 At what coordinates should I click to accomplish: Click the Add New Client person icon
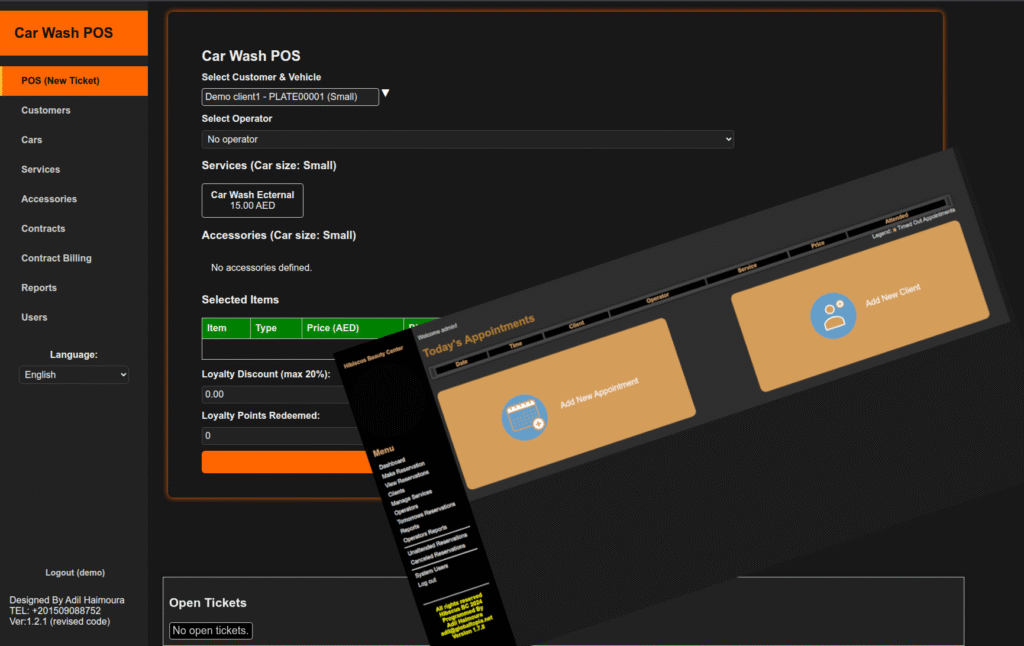point(832,315)
